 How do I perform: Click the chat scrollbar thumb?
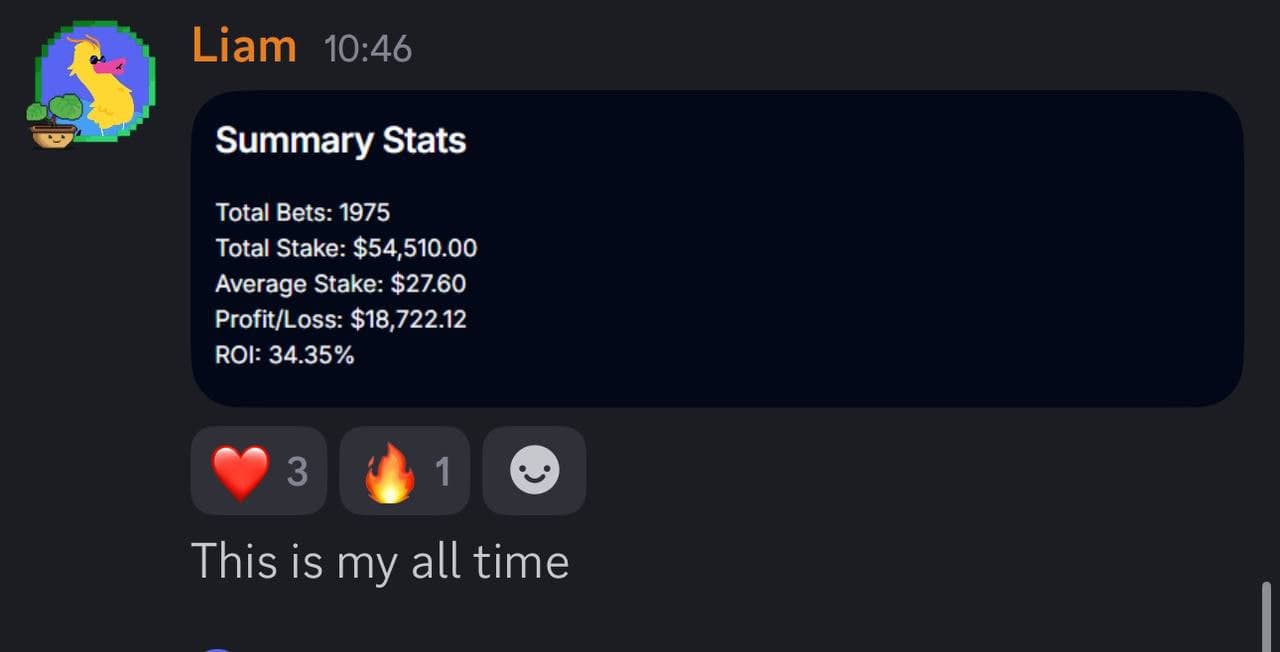pos(1267,615)
